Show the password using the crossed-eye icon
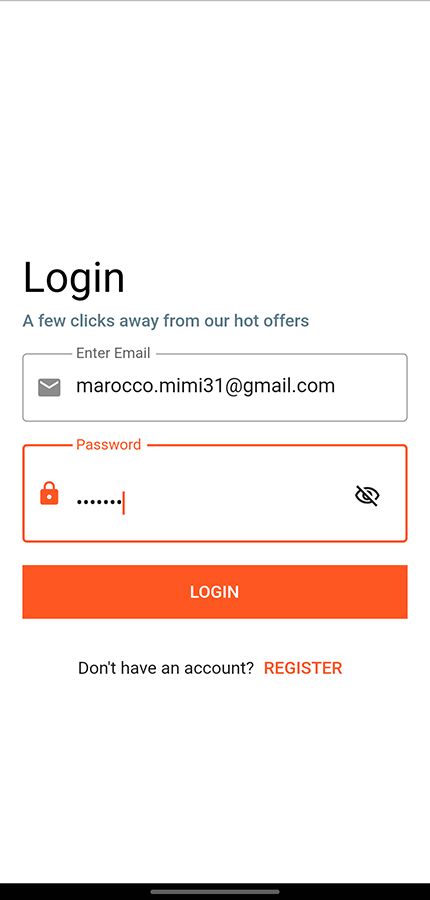Image resolution: width=430 pixels, height=900 pixels. click(367, 495)
